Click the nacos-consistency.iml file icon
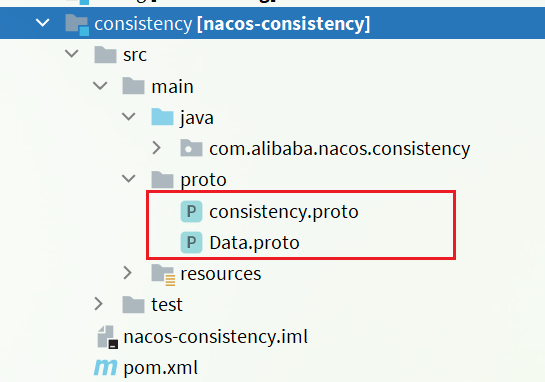This screenshot has height=382, width=545. (x=107, y=337)
